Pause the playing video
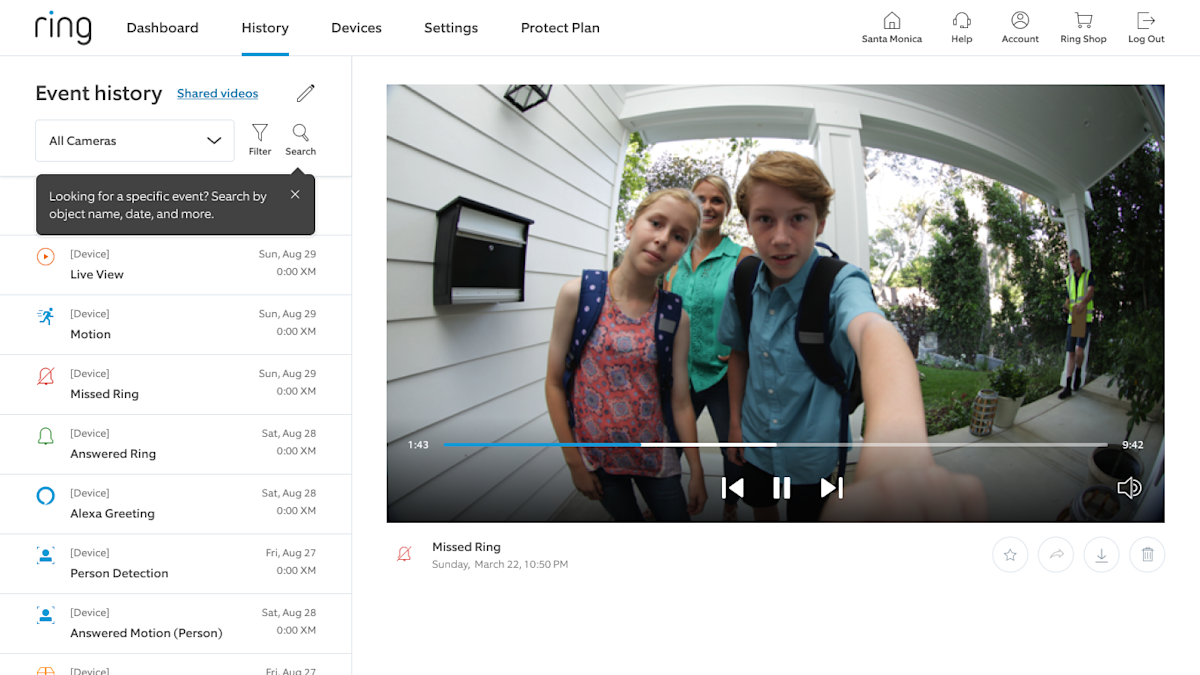Image resolution: width=1200 pixels, height=675 pixels. [x=782, y=488]
